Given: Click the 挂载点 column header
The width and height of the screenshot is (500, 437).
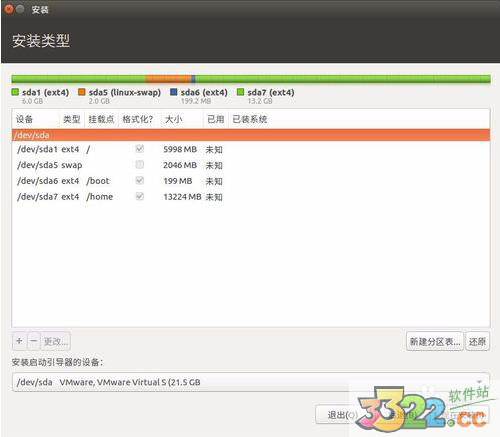Looking at the screenshot, I should click(101, 119).
